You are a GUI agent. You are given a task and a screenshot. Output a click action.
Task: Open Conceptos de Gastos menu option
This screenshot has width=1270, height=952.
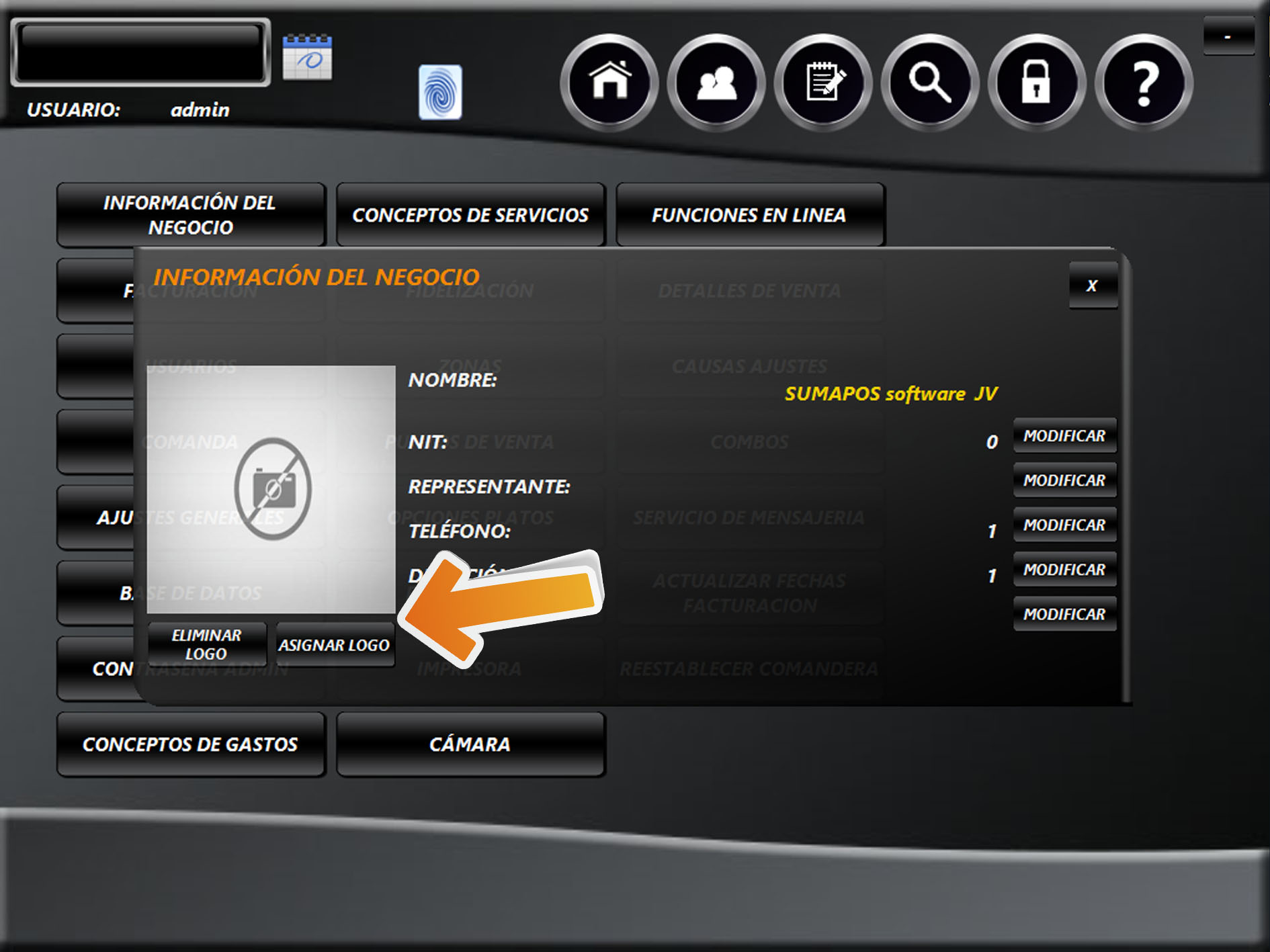pos(191,744)
